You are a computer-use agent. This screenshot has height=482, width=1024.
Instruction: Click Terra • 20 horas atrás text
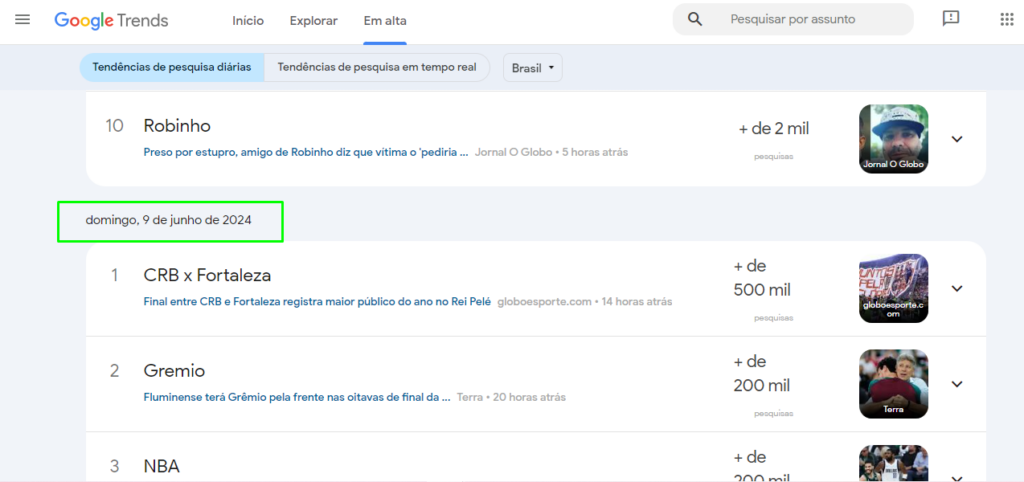(511, 396)
